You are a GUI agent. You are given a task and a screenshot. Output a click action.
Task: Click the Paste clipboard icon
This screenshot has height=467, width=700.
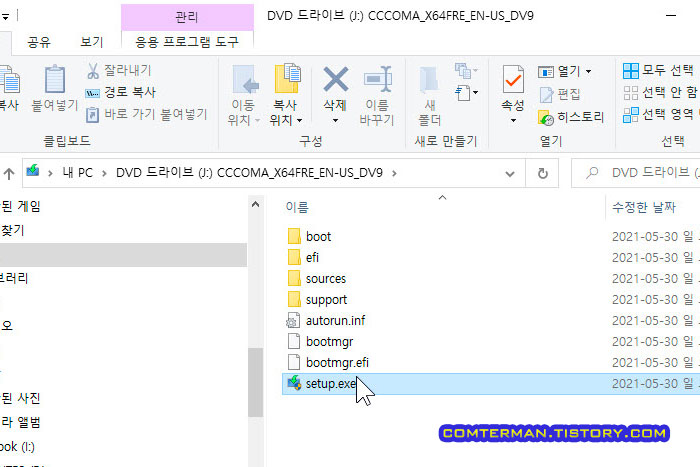(55, 79)
